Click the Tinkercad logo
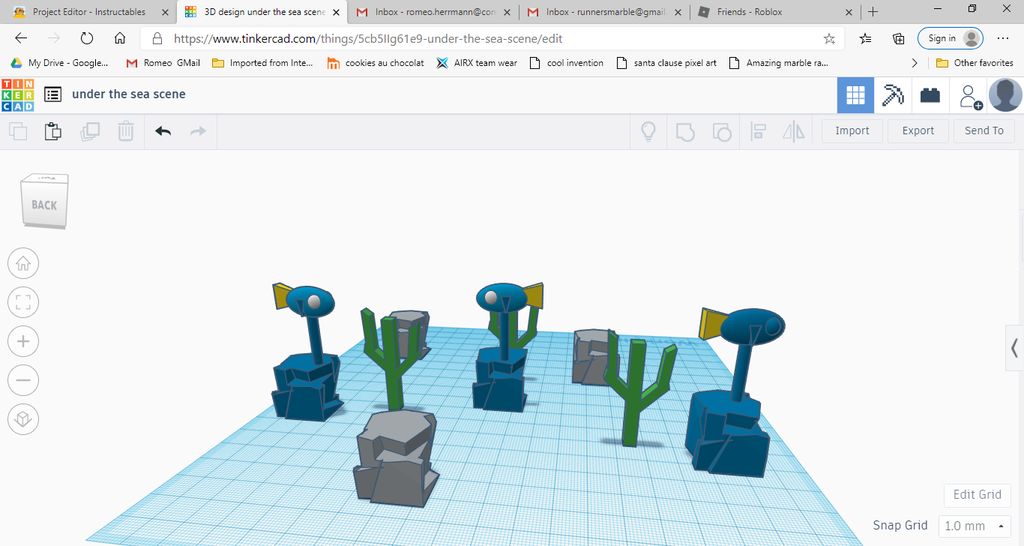The height and width of the screenshot is (546, 1024). click(x=18, y=94)
